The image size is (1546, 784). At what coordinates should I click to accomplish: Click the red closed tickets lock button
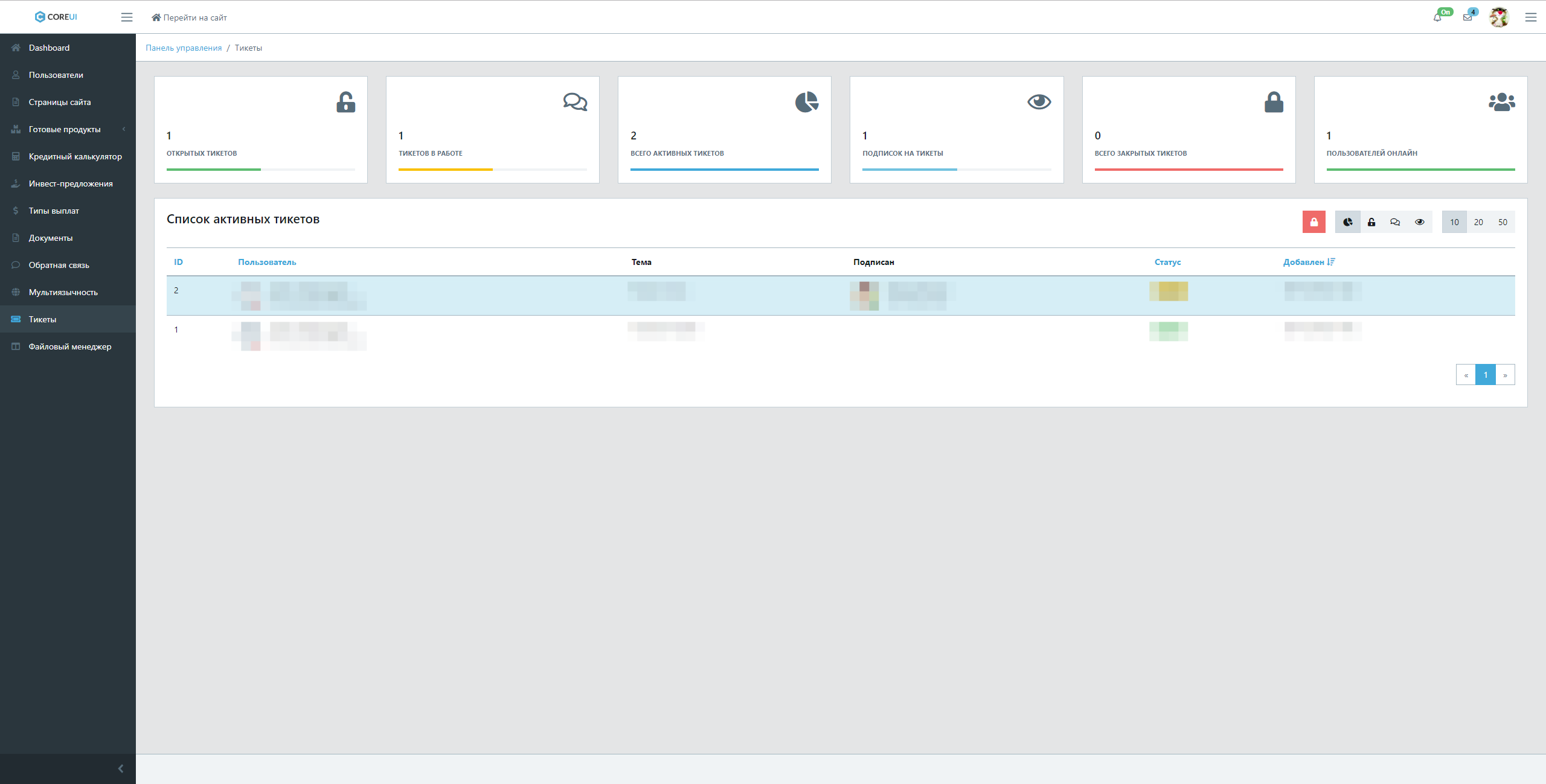coord(1313,222)
